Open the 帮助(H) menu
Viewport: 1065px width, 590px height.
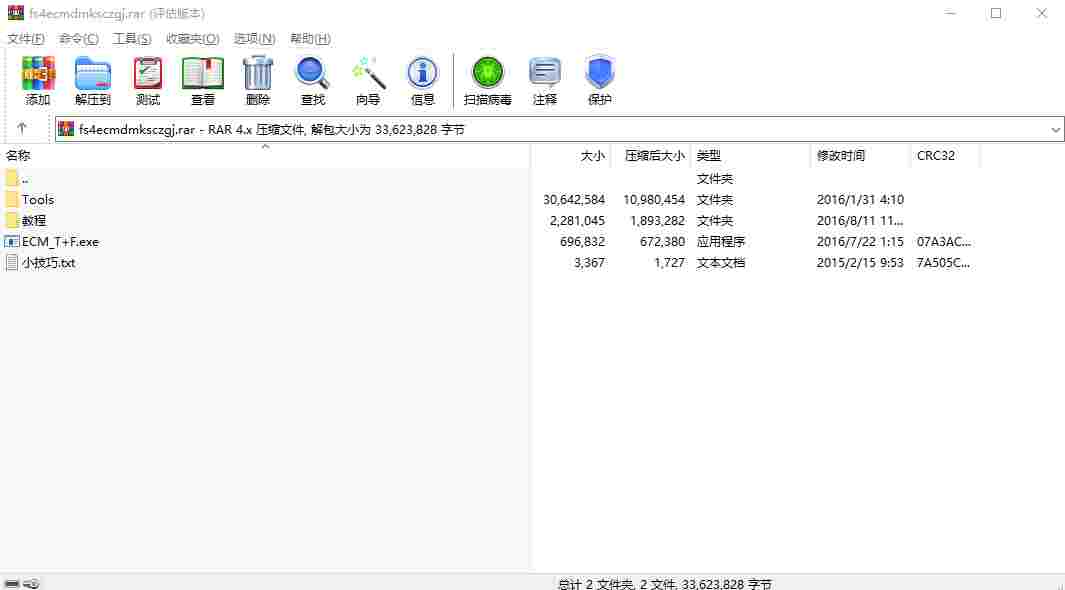[x=310, y=38]
